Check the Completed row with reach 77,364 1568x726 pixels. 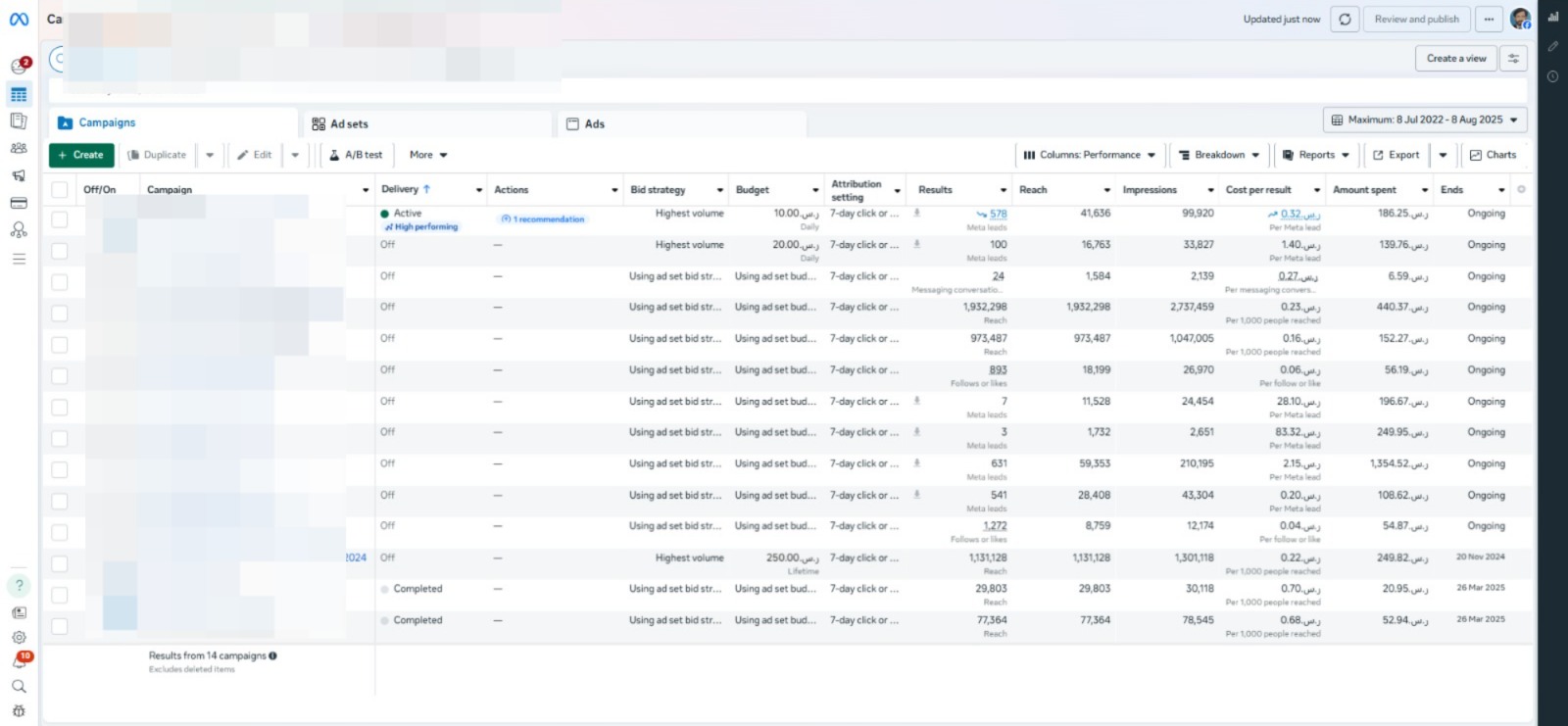pos(60,626)
